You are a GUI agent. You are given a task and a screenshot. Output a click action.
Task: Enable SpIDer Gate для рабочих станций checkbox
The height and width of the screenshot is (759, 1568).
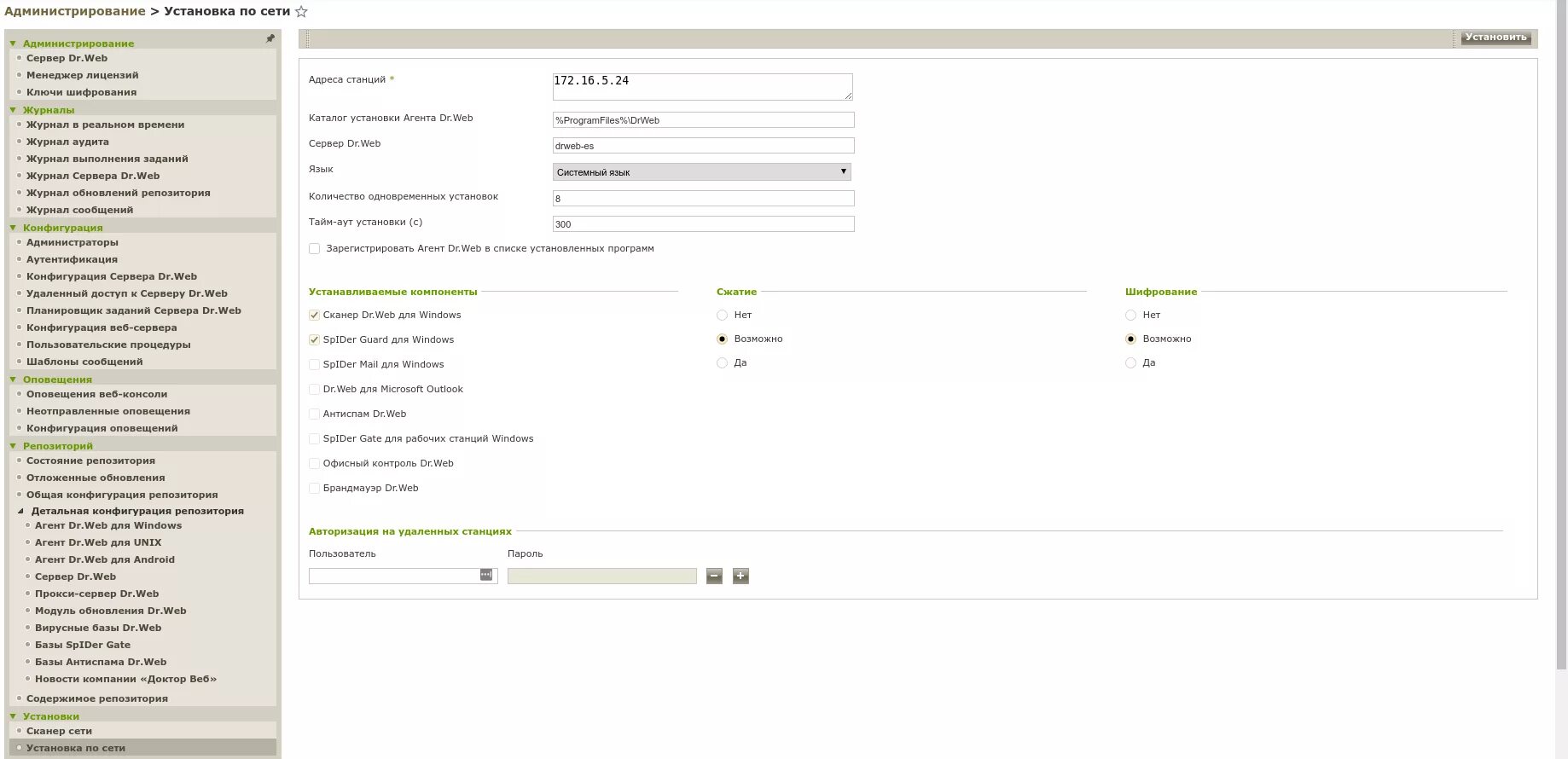coord(315,439)
